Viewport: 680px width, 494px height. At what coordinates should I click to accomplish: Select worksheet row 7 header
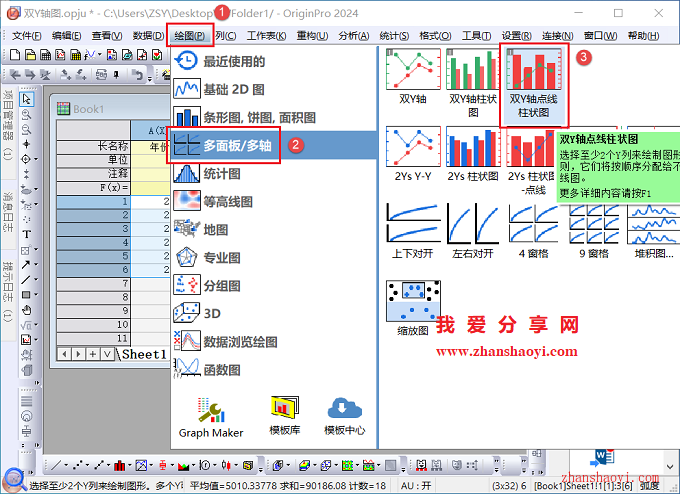point(93,284)
